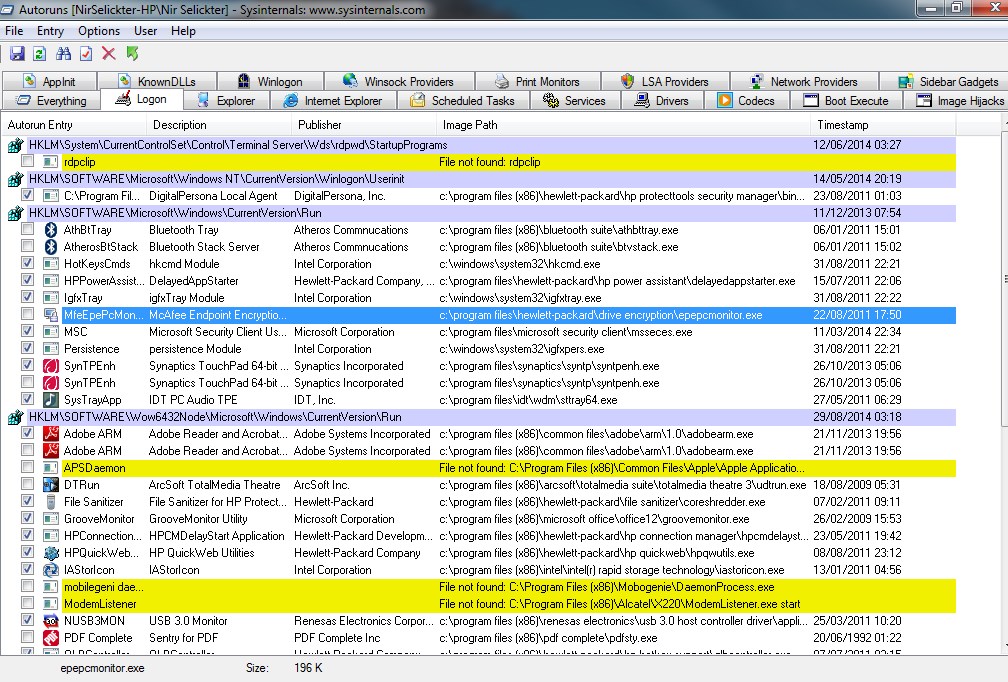The width and height of the screenshot is (1008, 682).
Task: Open the Options menu
Action: [x=99, y=31]
